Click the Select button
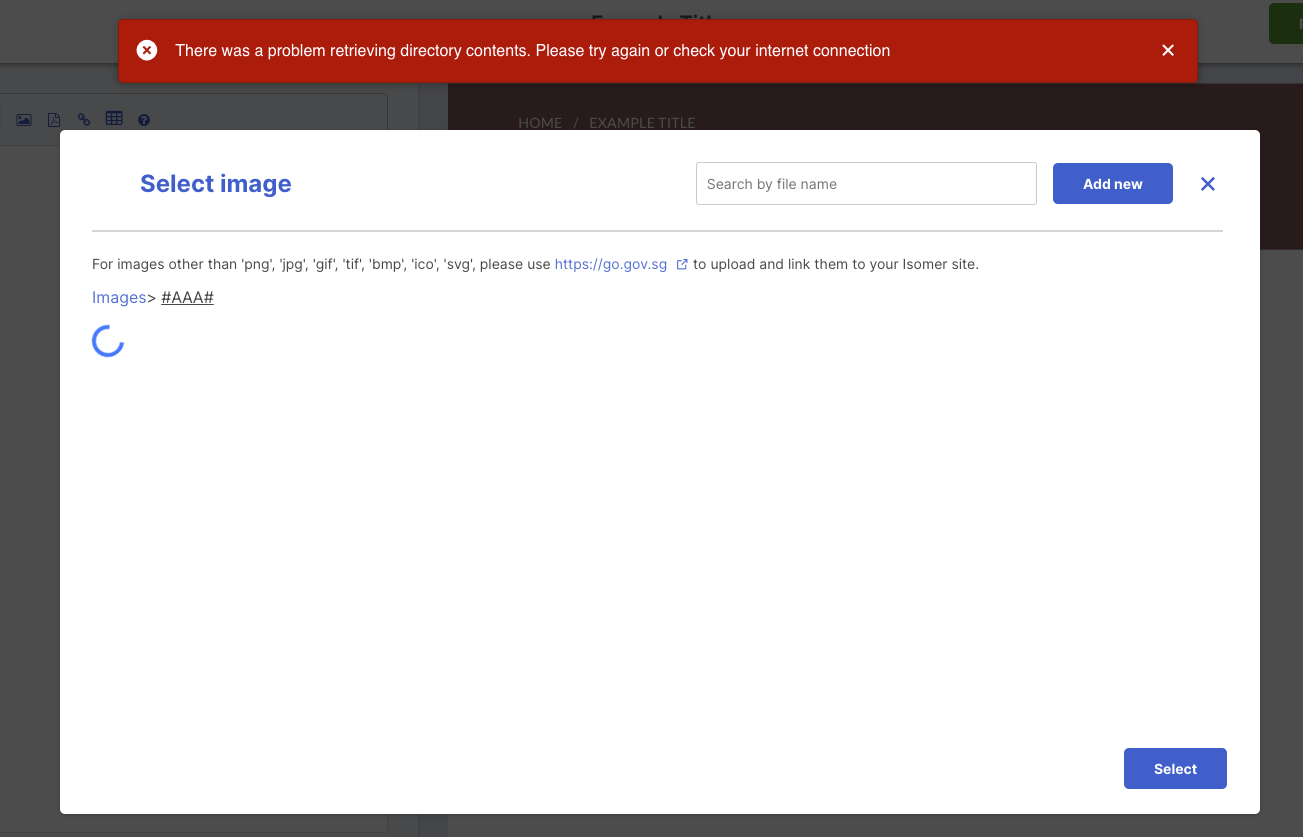The height and width of the screenshot is (837, 1303). coord(1175,768)
